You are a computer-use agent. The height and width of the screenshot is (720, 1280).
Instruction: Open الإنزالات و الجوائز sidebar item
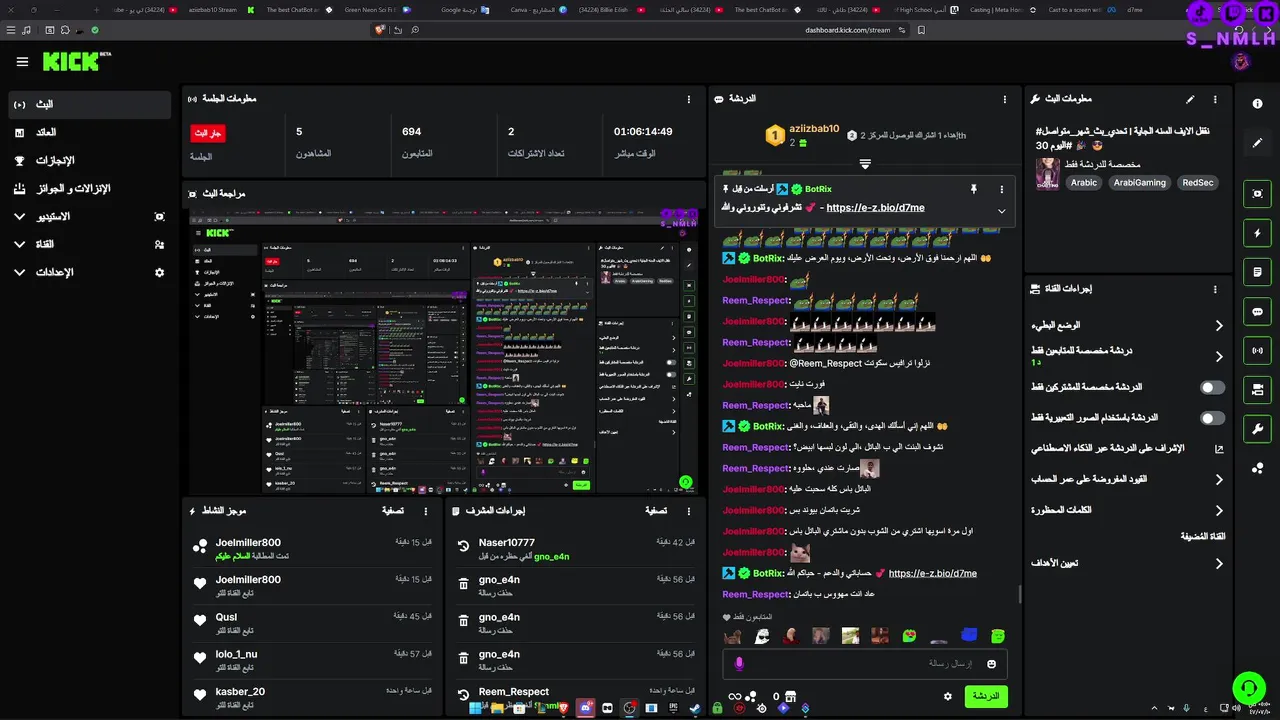pos(90,188)
